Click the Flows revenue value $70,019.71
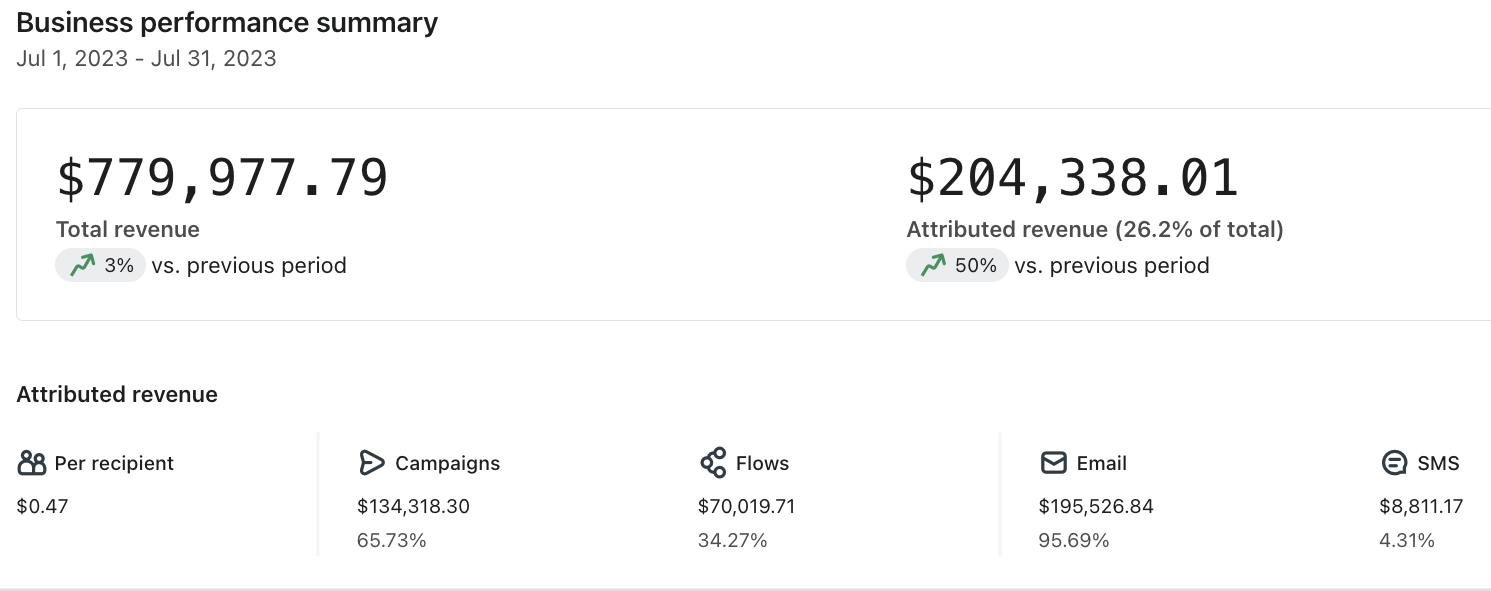1491x591 pixels. tap(746, 506)
